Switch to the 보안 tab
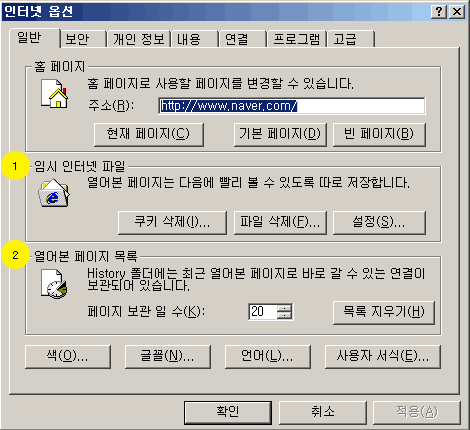Viewport: 470px width, 430px height. tap(77, 39)
